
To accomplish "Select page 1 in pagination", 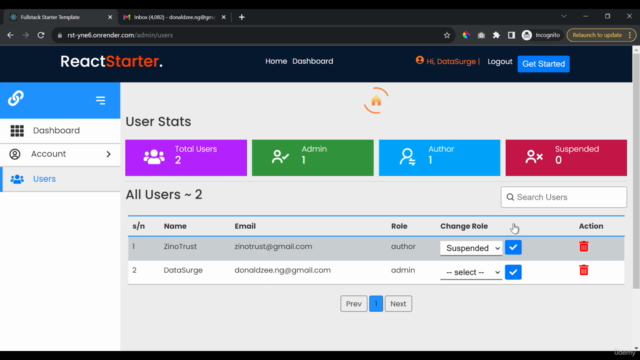I will (376, 304).
